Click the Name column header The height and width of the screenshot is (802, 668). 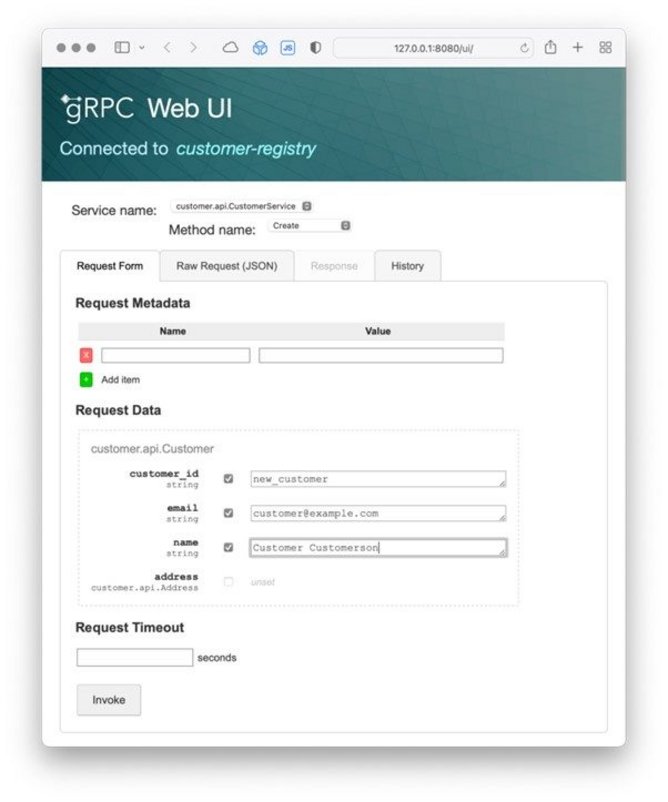click(172, 331)
